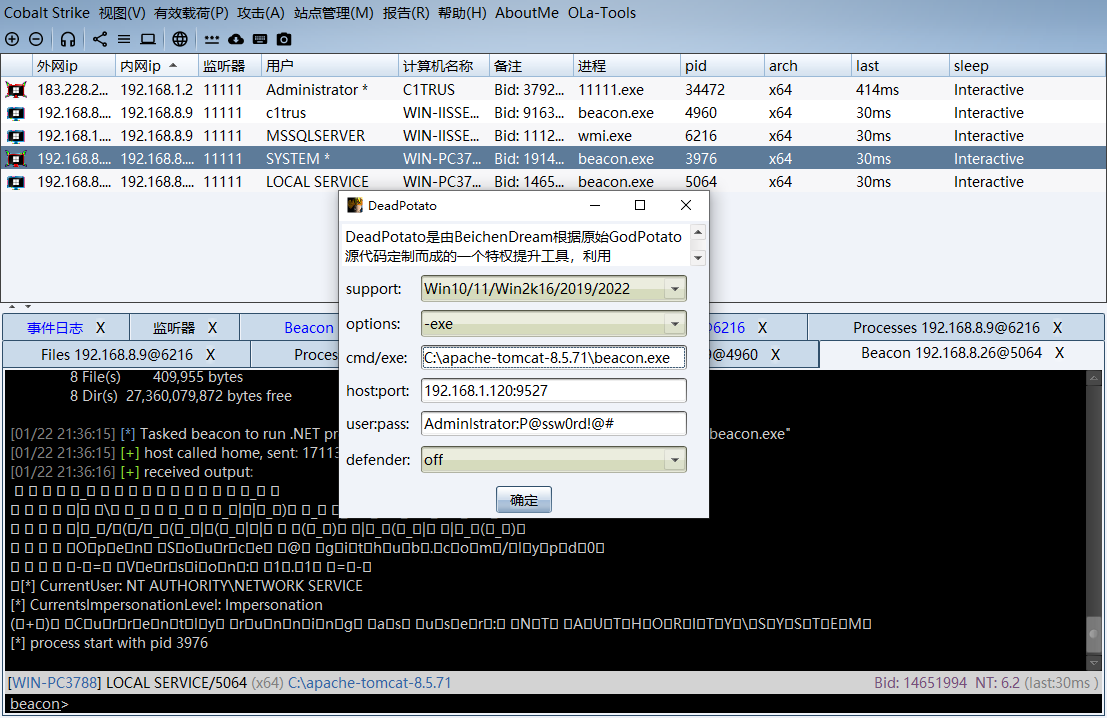The height and width of the screenshot is (718, 1107).
Task: Click the 确定 button in DeadPotato
Action: click(x=523, y=499)
